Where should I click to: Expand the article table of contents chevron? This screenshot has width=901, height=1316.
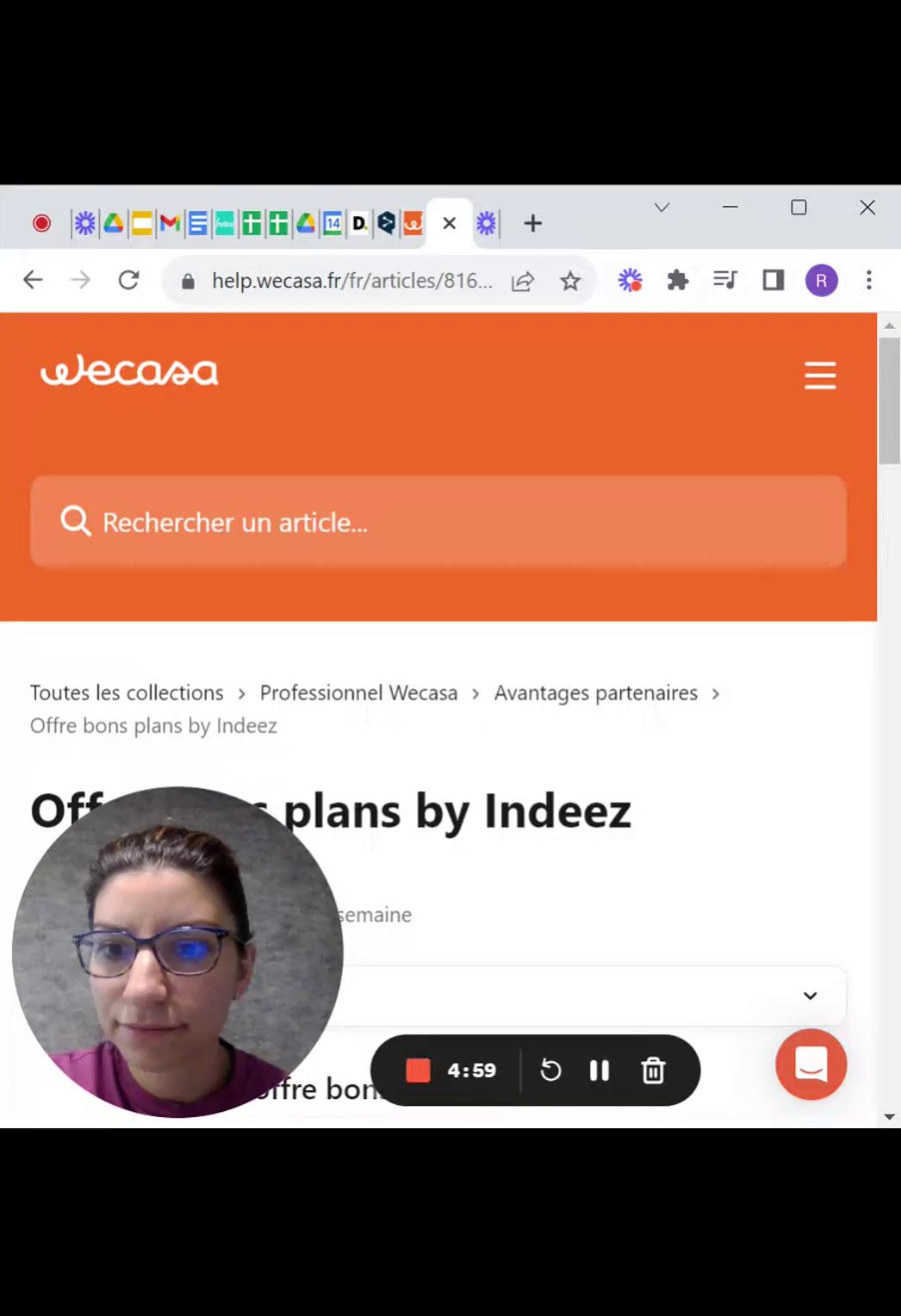(810, 996)
